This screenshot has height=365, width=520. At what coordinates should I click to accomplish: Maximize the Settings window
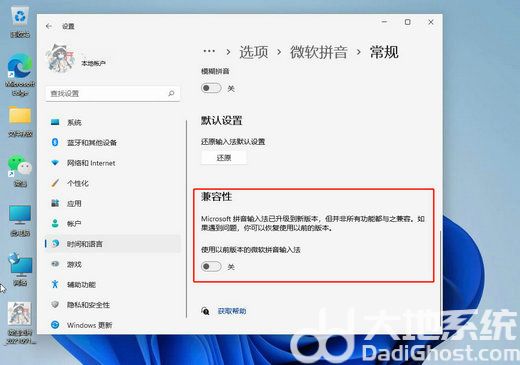pyautogui.click(x=407, y=22)
